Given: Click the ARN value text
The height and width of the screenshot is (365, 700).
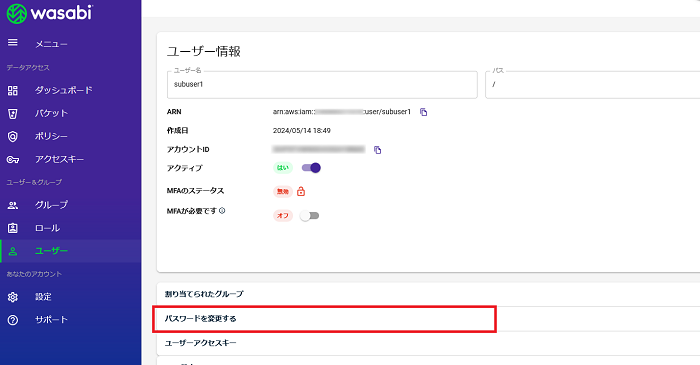Looking at the screenshot, I should [342, 112].
